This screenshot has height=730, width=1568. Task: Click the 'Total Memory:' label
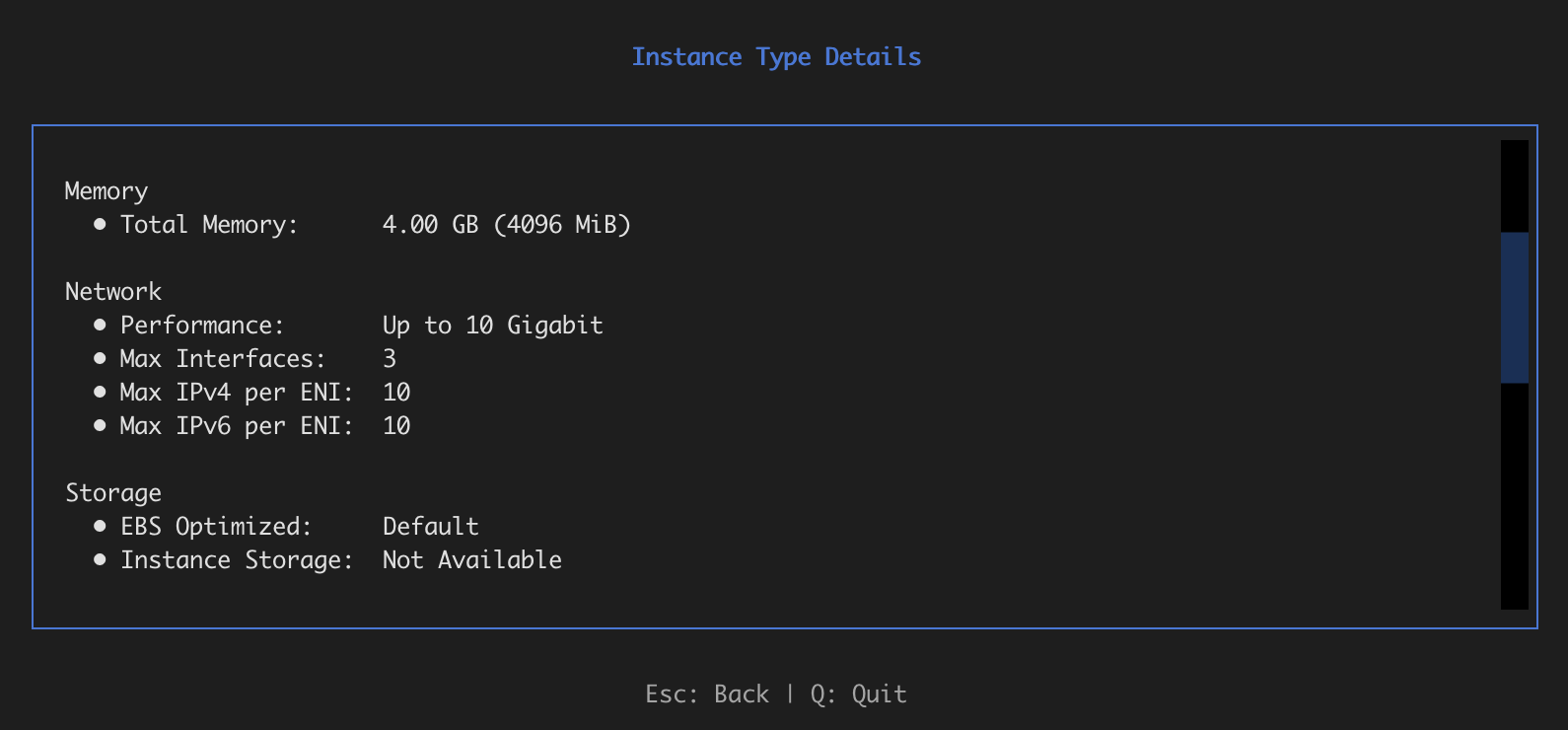click(209, 225)
